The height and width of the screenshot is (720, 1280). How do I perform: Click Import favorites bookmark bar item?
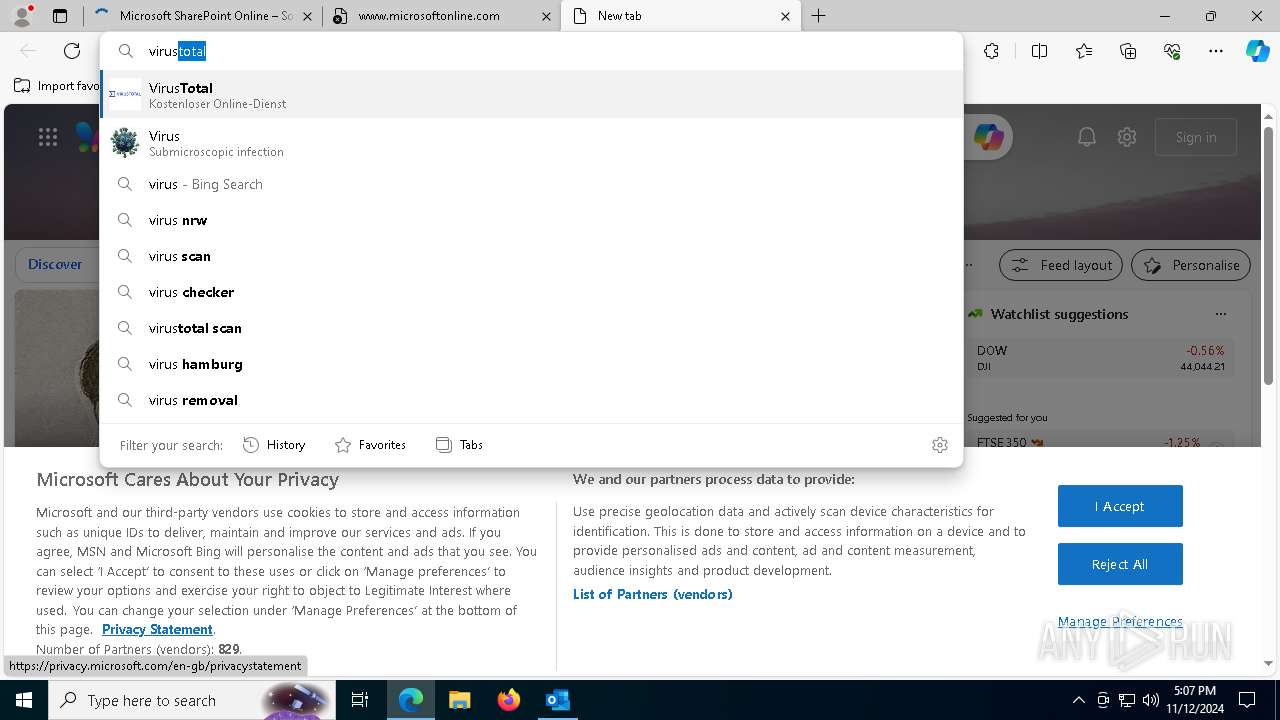(58, 86)
